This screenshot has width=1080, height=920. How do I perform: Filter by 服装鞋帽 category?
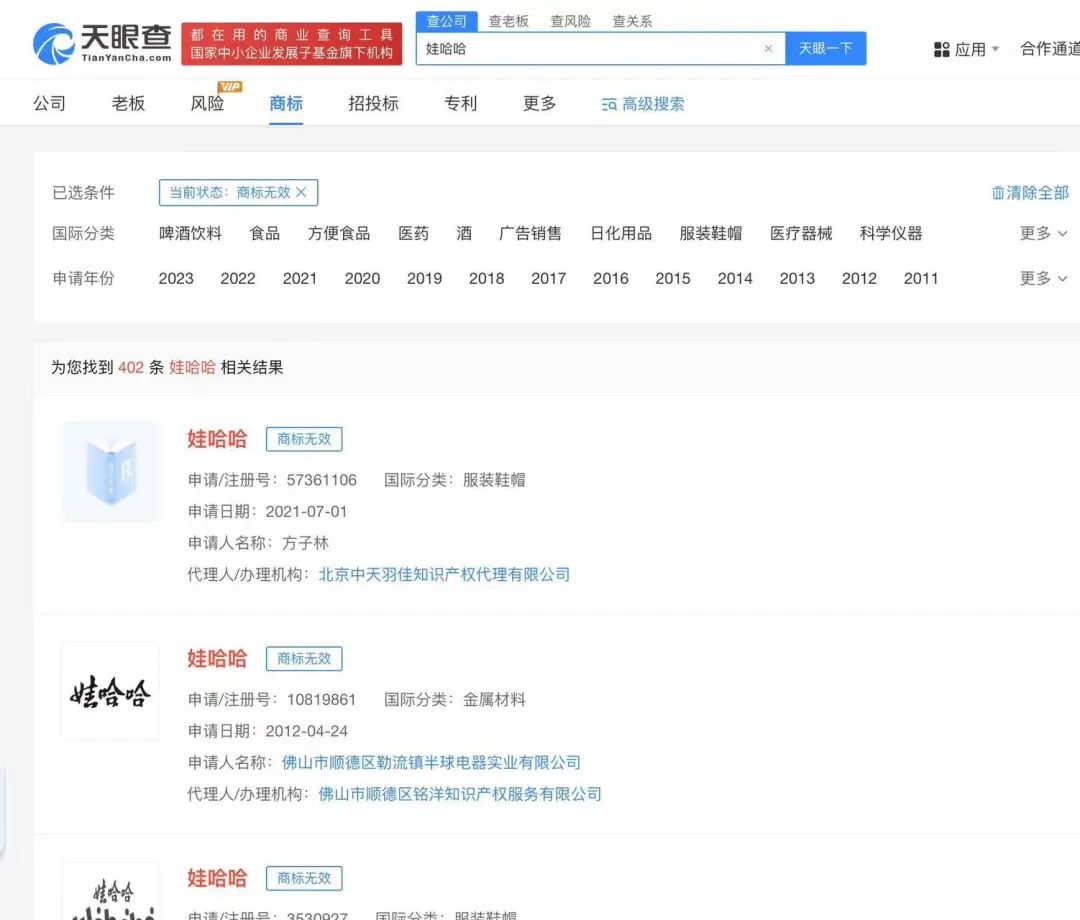[x=711, y=233]
